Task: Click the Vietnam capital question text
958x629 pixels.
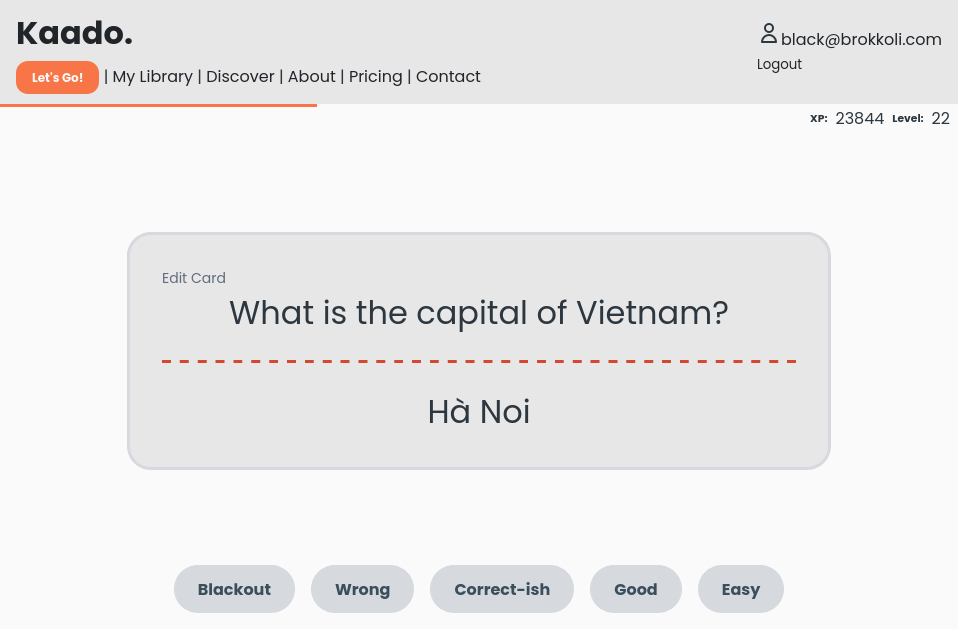Action: pos(479,313)
